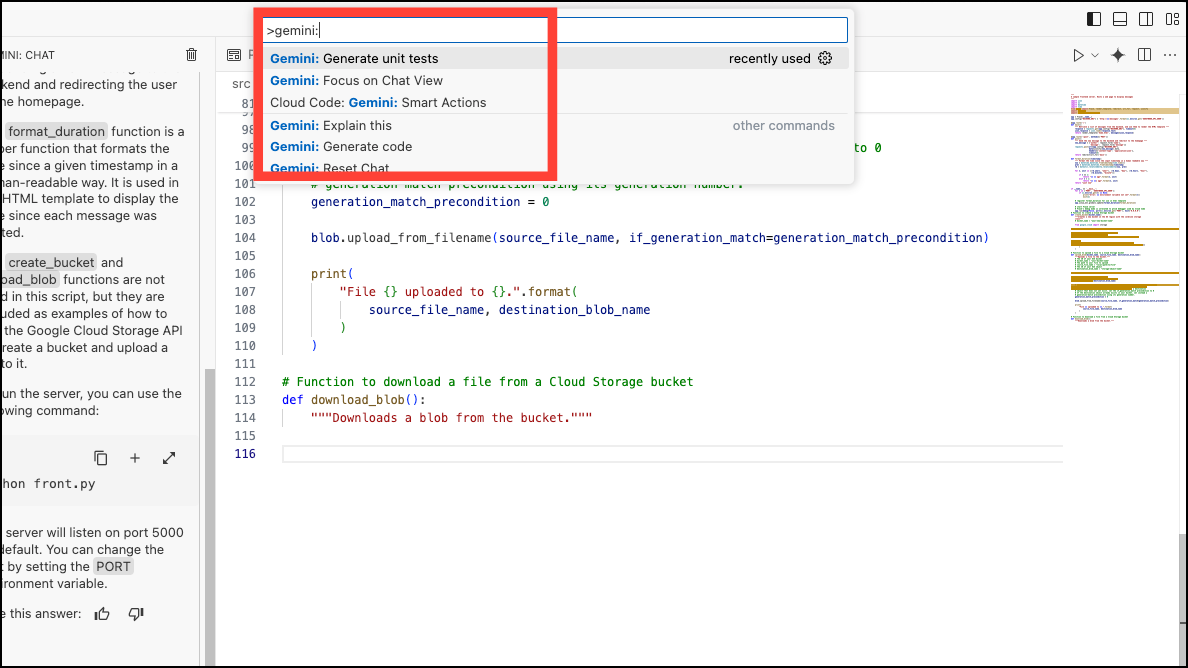The image size is (1188, 668).
Task: Click Gemini sparkle smart actions icon
Action: [1118, 55]
